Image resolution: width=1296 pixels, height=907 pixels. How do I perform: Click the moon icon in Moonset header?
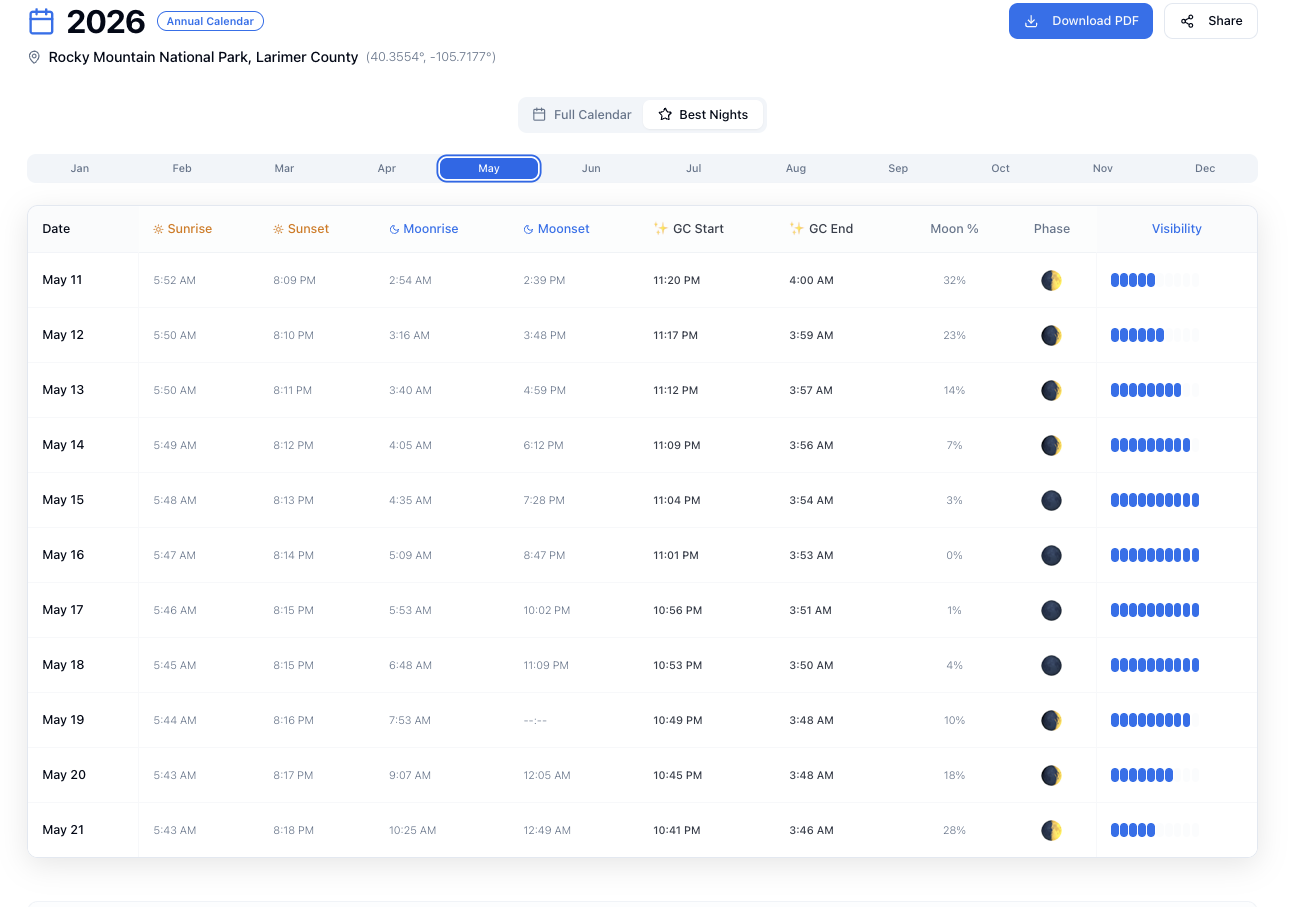pos(528,229)
